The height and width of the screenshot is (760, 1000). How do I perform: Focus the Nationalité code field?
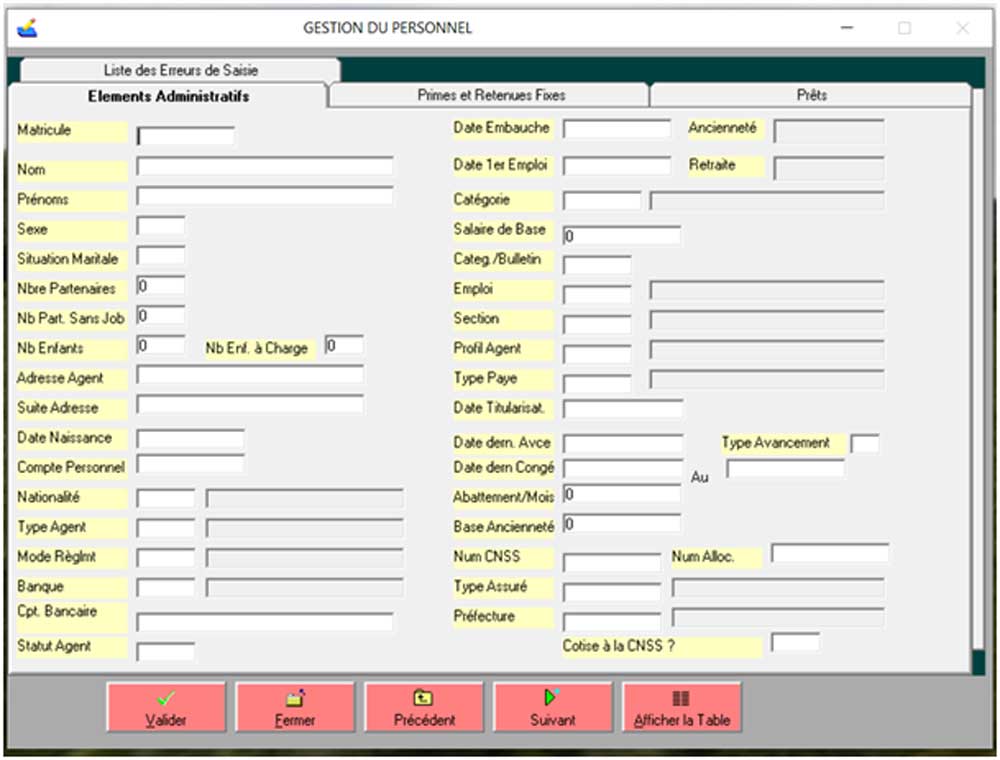pyautogui.click(x=166, y=498)
